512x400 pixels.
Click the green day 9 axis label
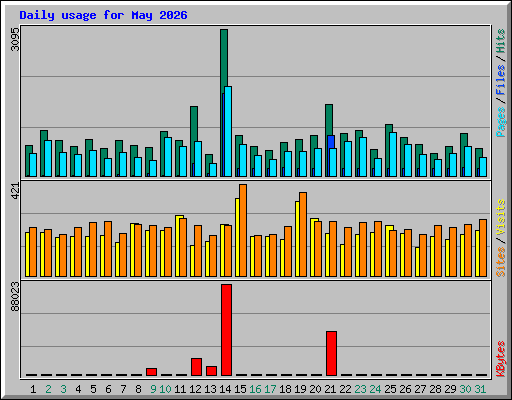pos(153,389)
